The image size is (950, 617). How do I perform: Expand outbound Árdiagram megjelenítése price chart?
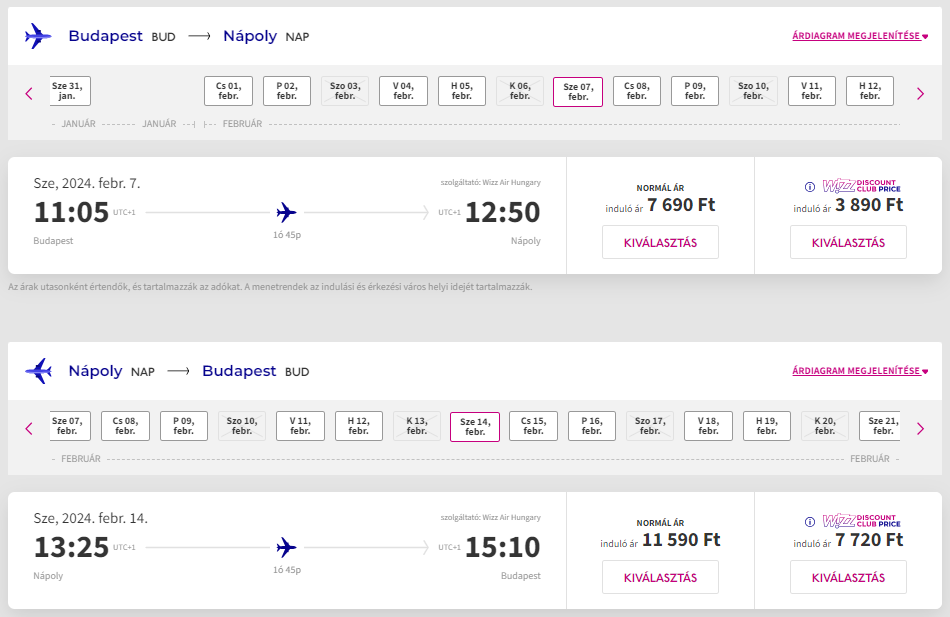860,36
